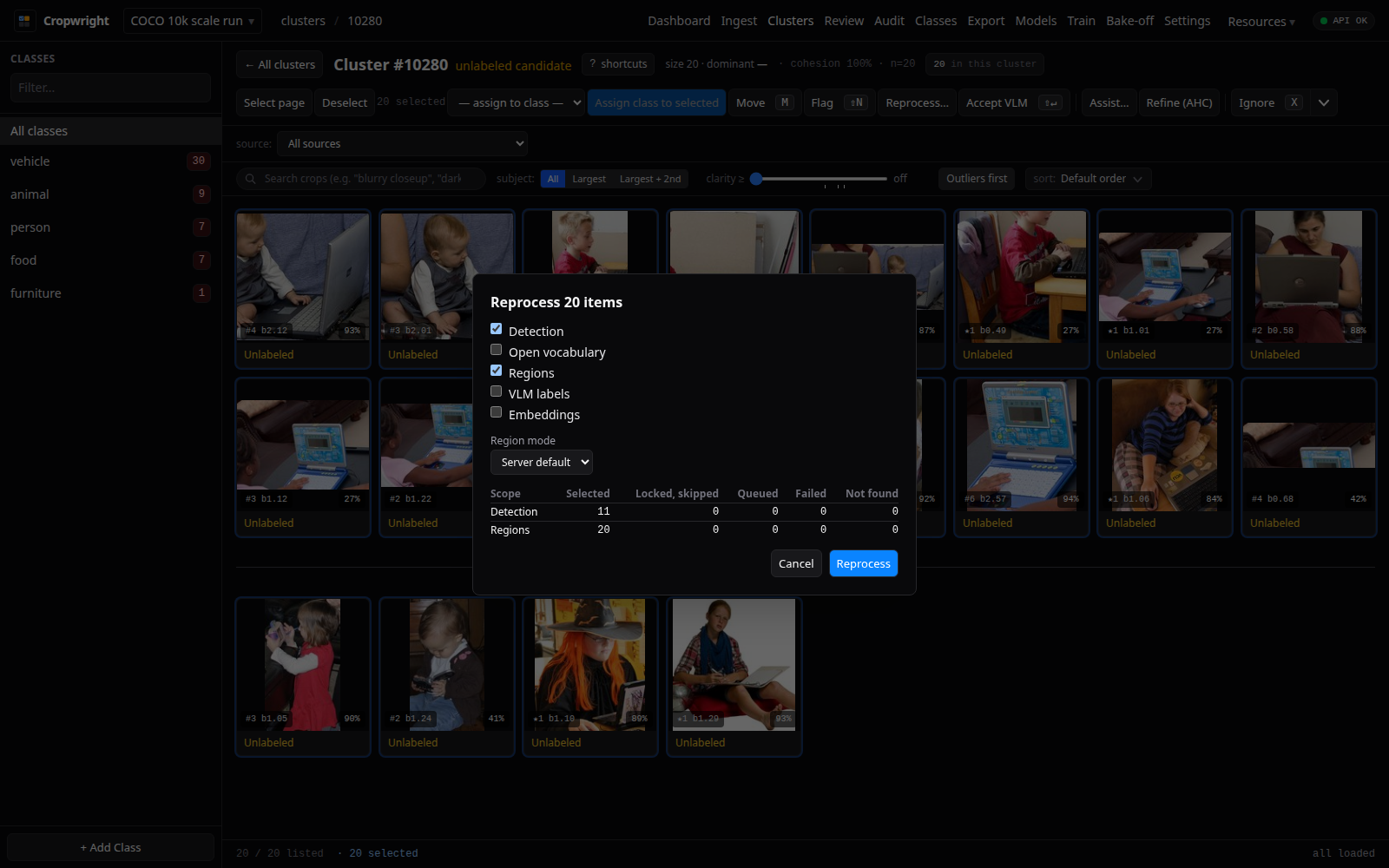Open the shortcuts help button
1389x868 pixels.
[x=618, y=64]
